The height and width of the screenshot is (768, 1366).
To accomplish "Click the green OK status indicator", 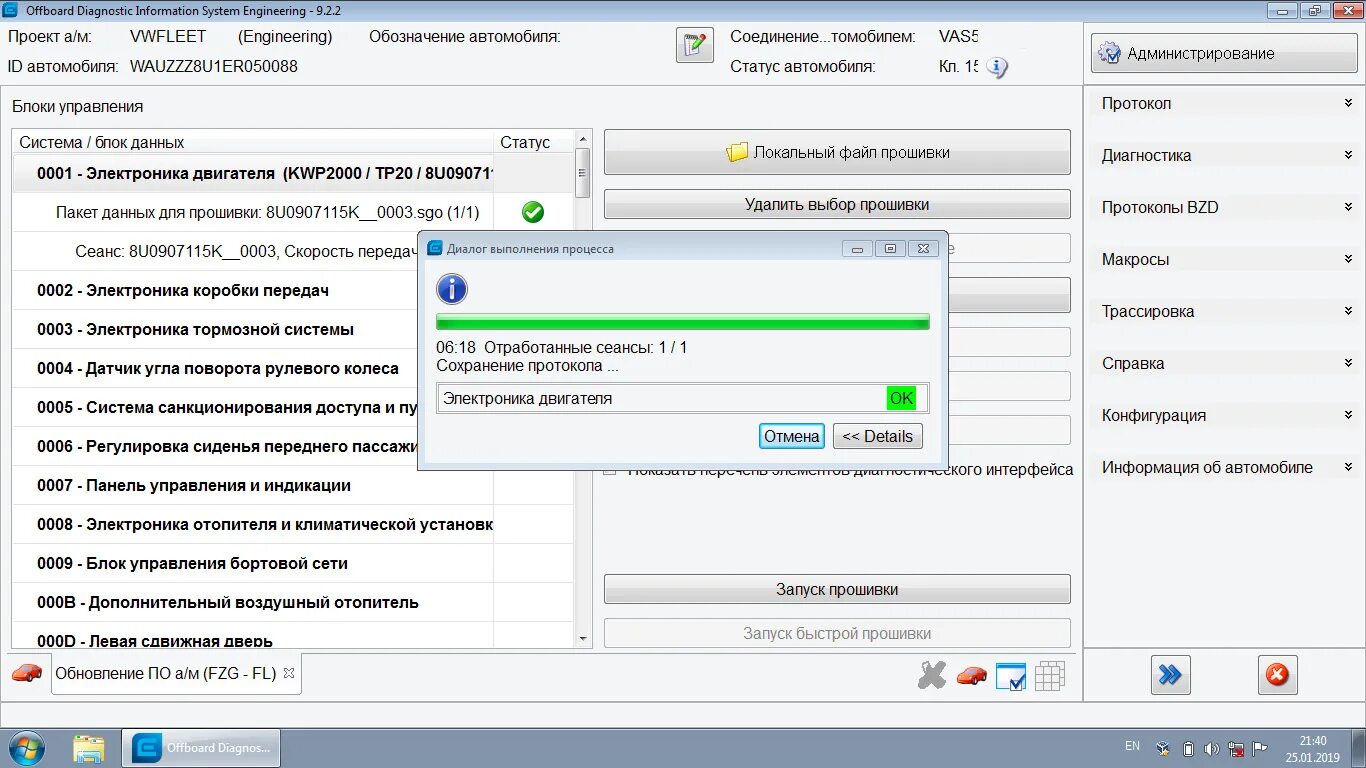I will [902, 398].
